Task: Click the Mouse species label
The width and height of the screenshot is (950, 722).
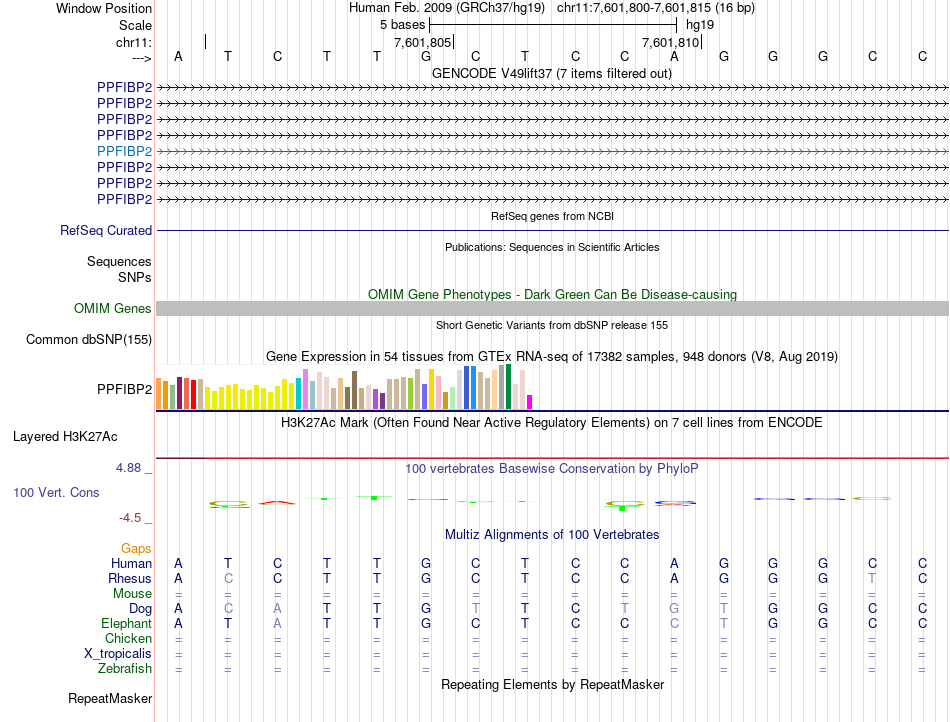Action: point(132,594)
